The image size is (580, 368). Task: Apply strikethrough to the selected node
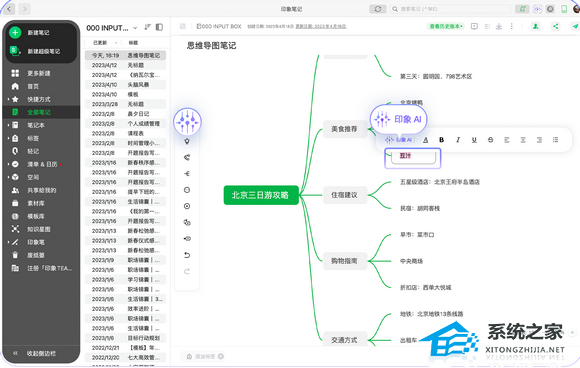(x=490, y=140)
